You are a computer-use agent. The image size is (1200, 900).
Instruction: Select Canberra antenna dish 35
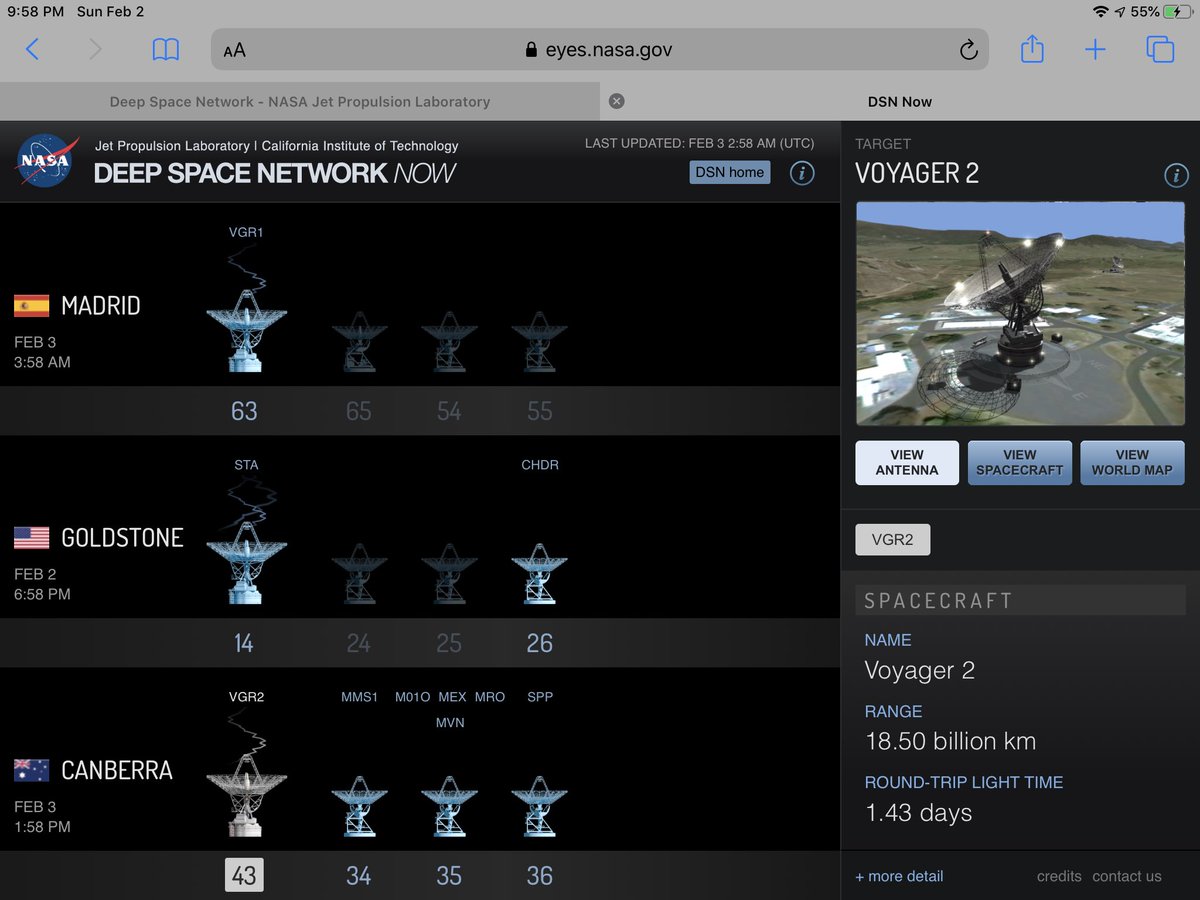tap(449, 806)
